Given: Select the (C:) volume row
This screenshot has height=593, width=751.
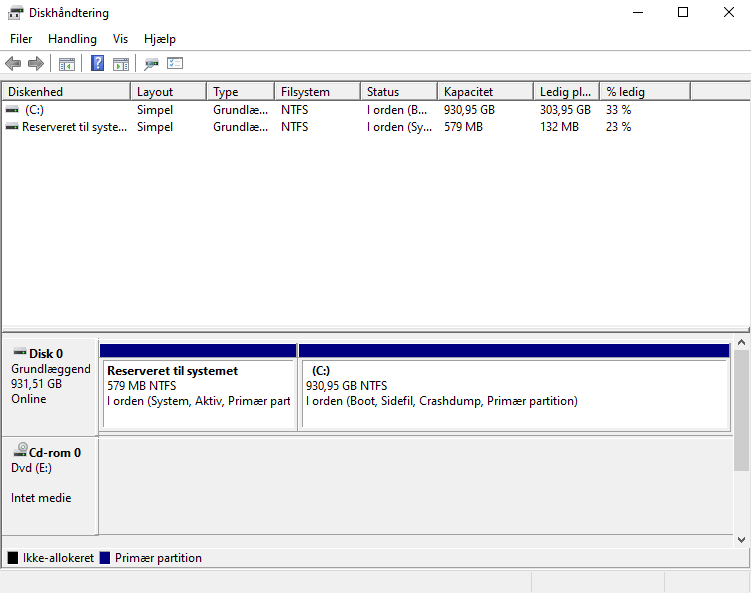Looking at the screenshot, I should [x=347, y=110].
